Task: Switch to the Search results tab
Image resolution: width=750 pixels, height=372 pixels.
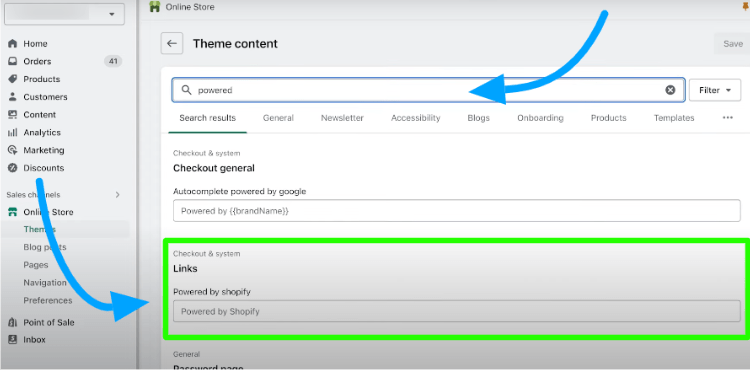Action: (x=208, y=118)
